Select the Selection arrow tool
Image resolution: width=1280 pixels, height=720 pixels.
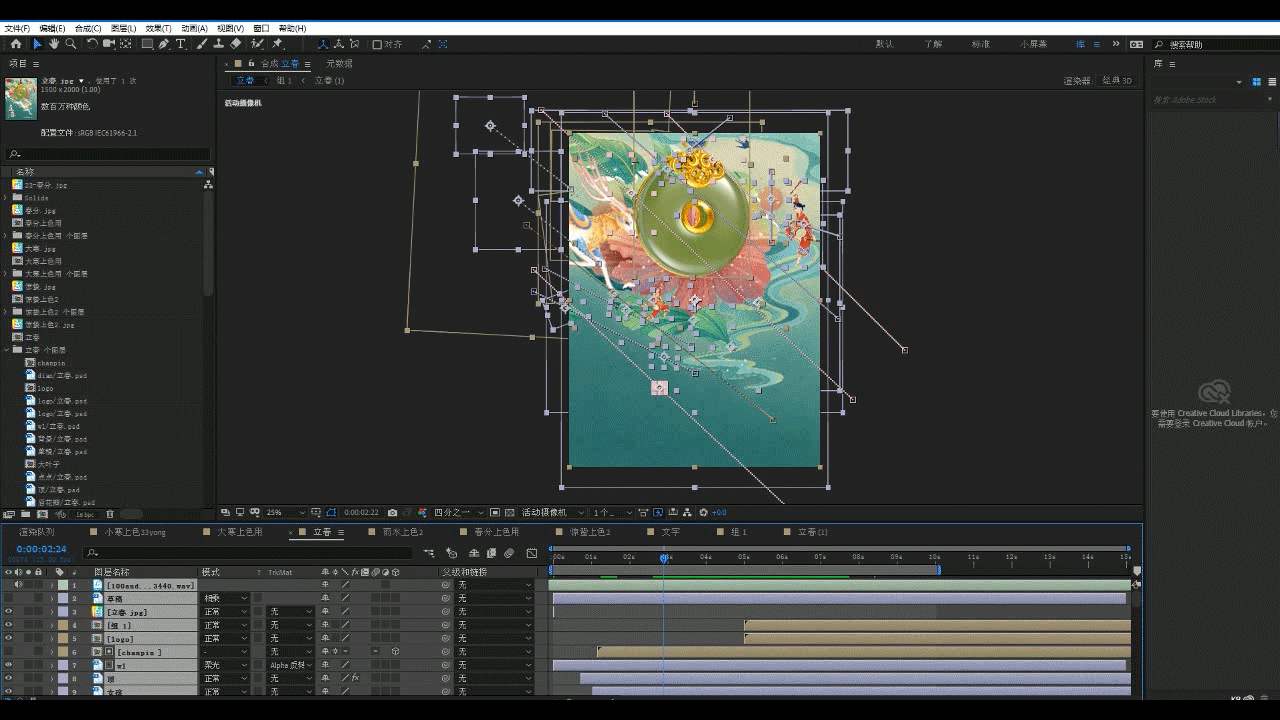click(x=37, y=44)
